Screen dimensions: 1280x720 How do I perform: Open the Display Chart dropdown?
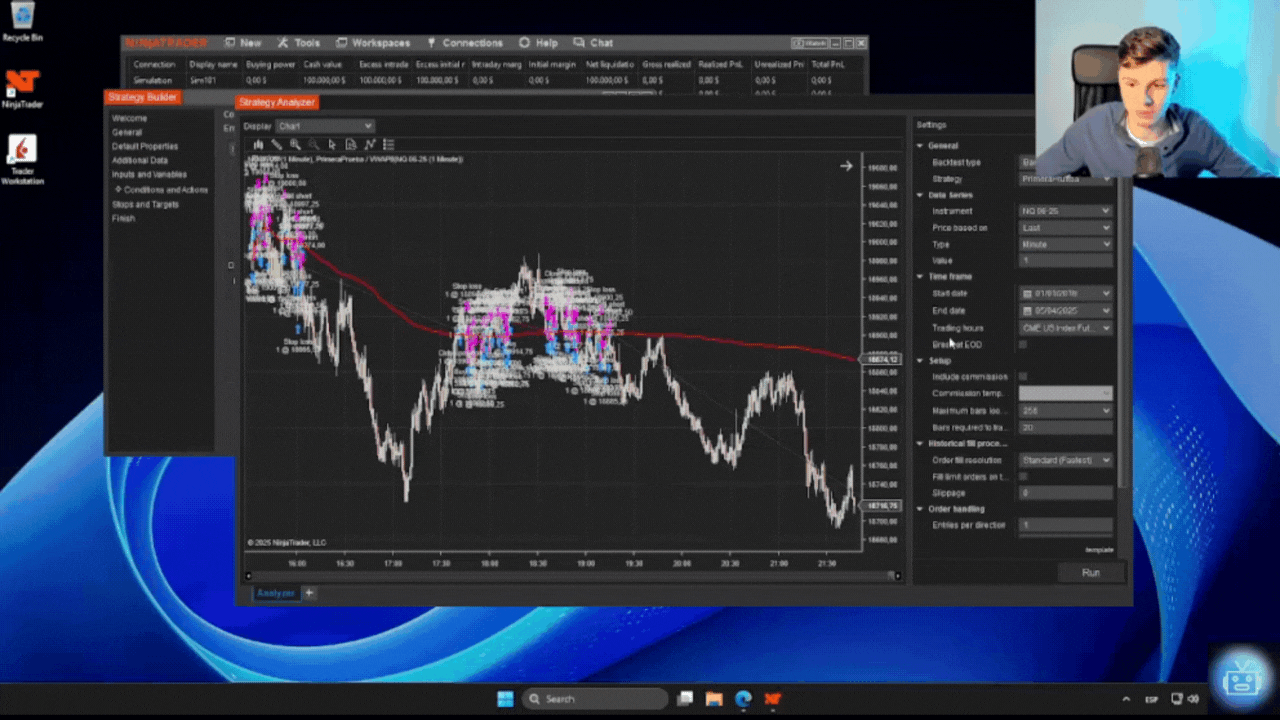pos(325,126)
